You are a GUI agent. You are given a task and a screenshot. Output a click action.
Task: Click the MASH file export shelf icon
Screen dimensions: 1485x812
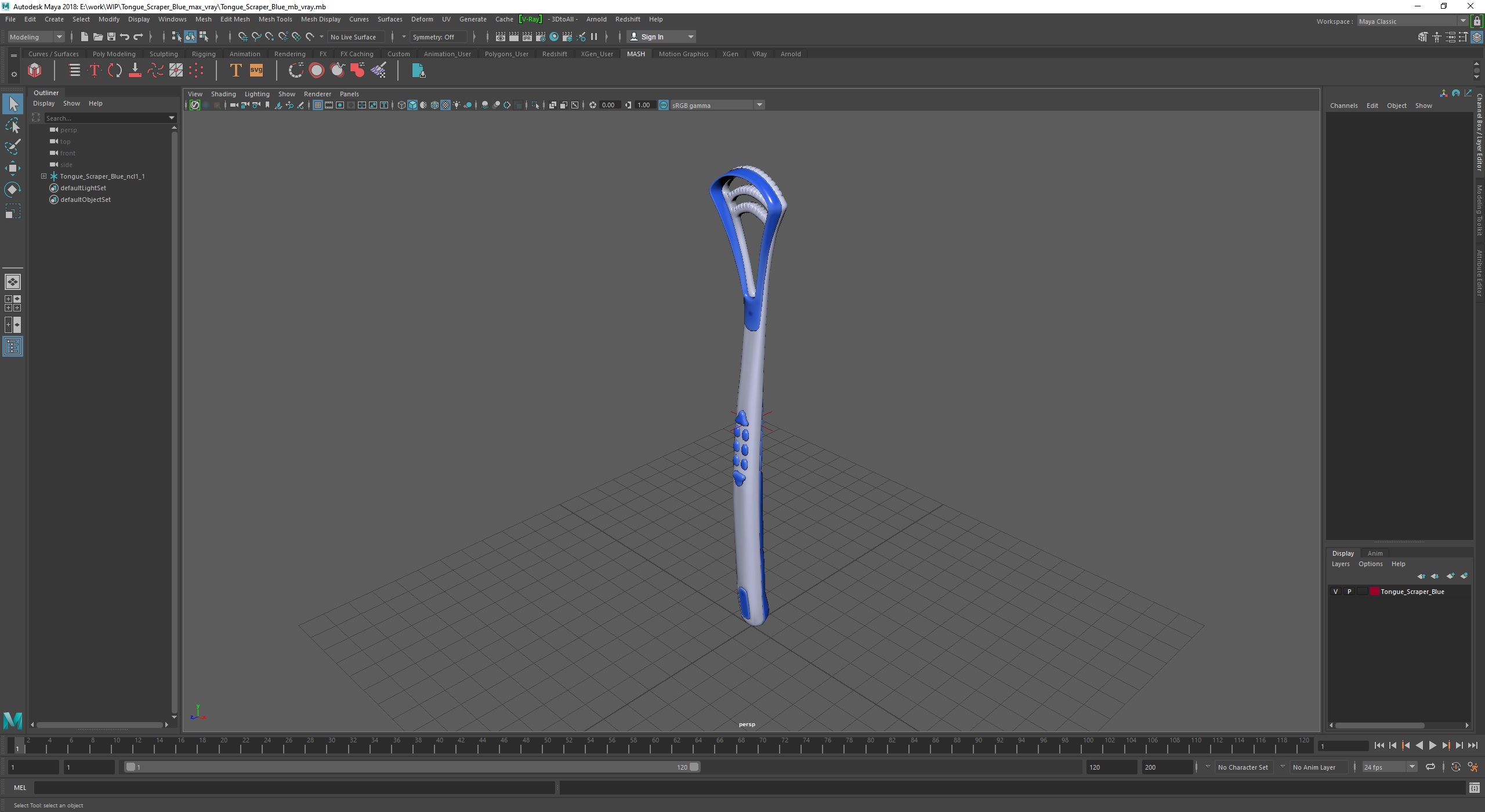coord(418,71)
